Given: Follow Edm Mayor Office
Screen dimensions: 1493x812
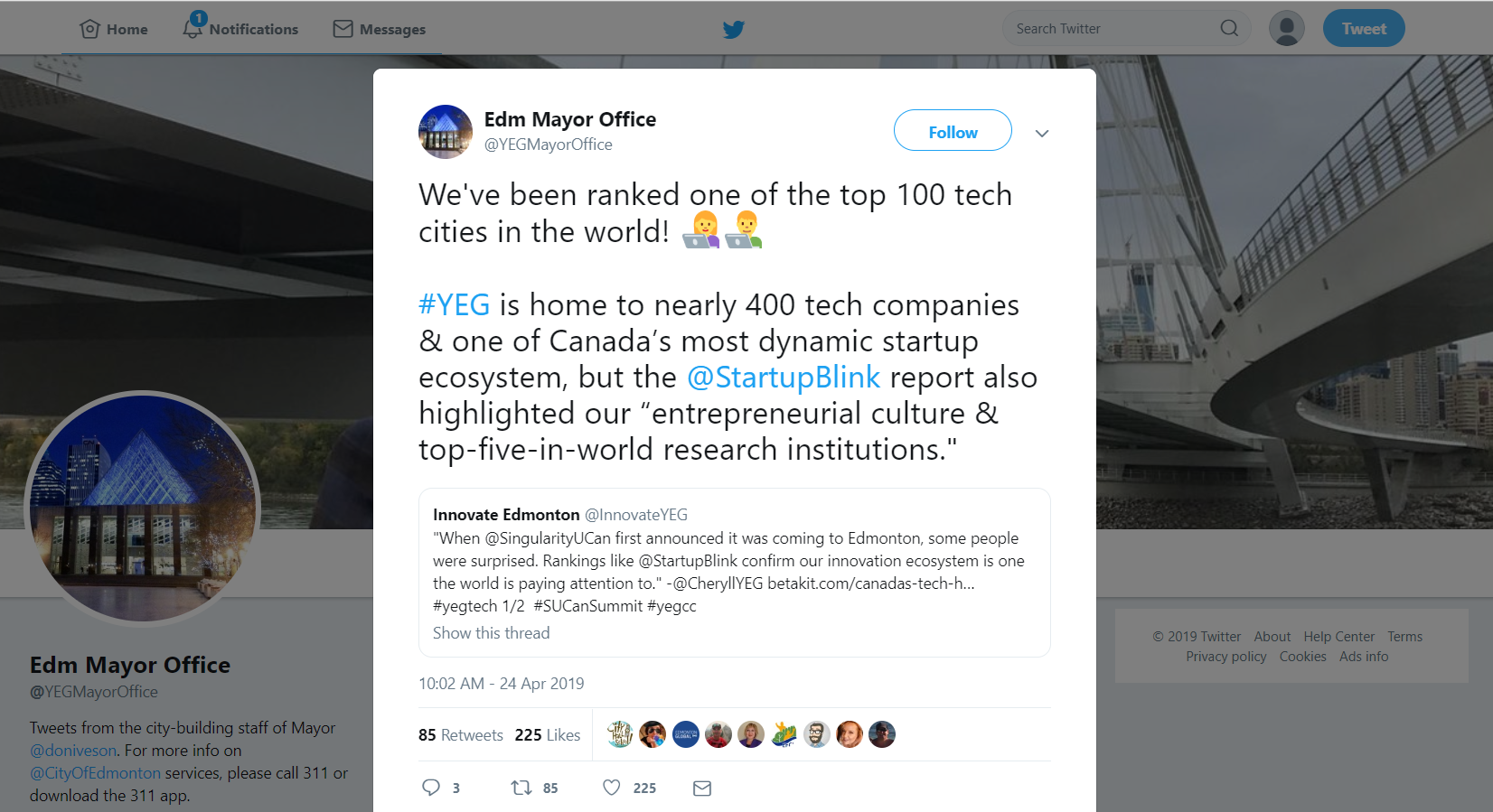Looking at the screenshot, I should pyautogui.click(x=953, y=132).
